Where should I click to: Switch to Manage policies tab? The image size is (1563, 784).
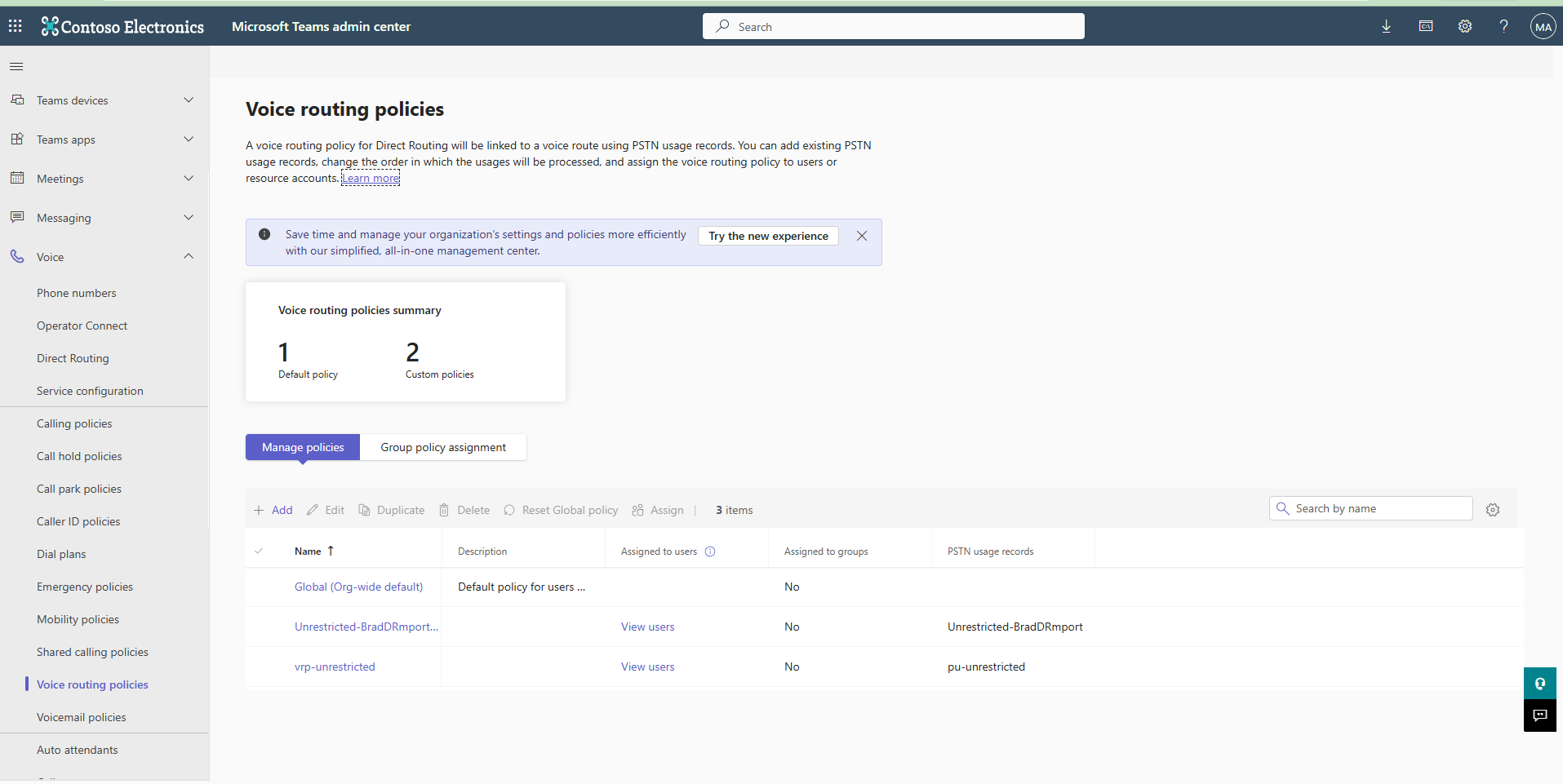(x=303, y=447)
